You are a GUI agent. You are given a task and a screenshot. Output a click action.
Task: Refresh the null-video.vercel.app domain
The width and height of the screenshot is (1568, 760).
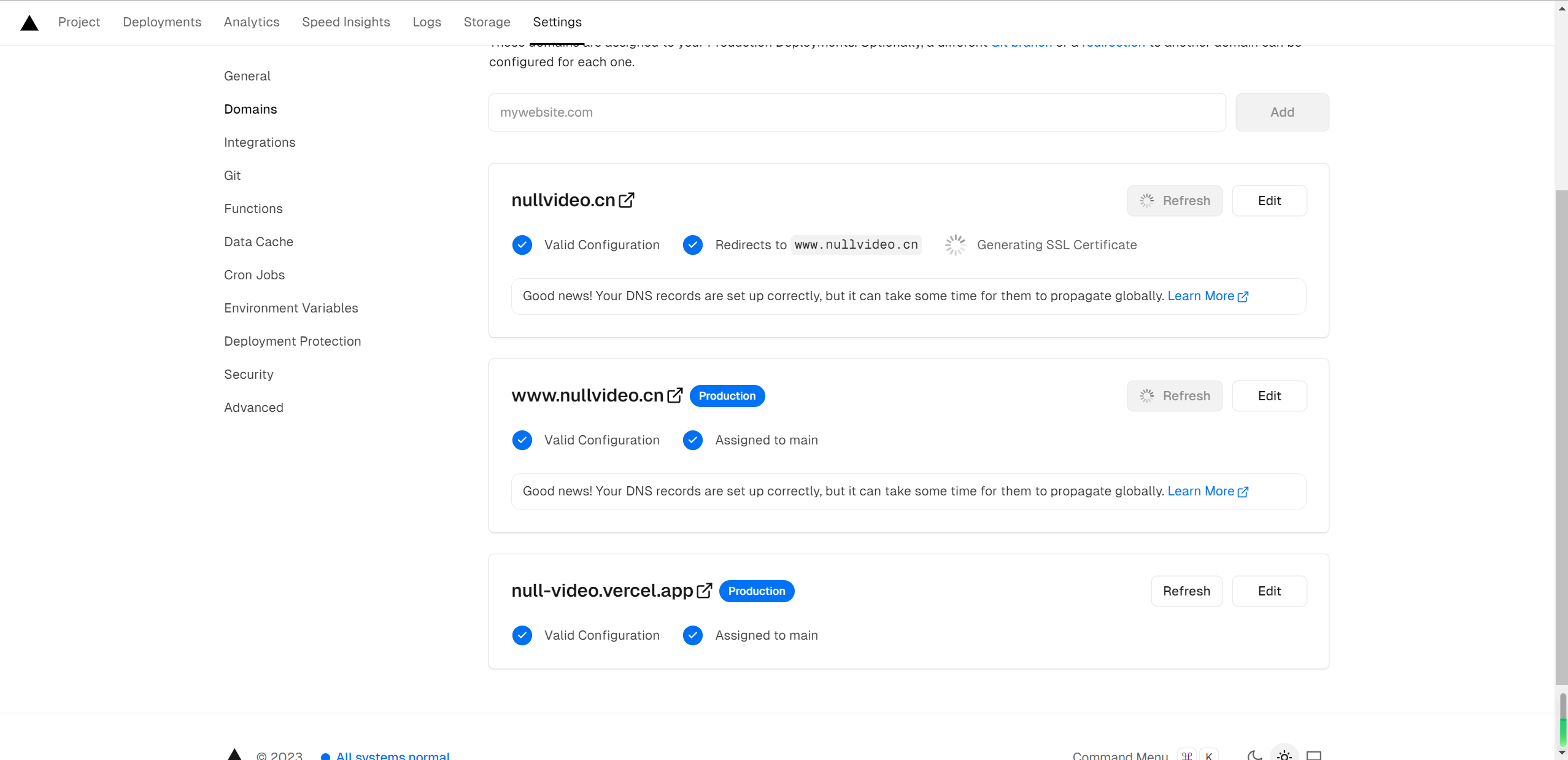pyautogui.click(x=1186, y=591)
